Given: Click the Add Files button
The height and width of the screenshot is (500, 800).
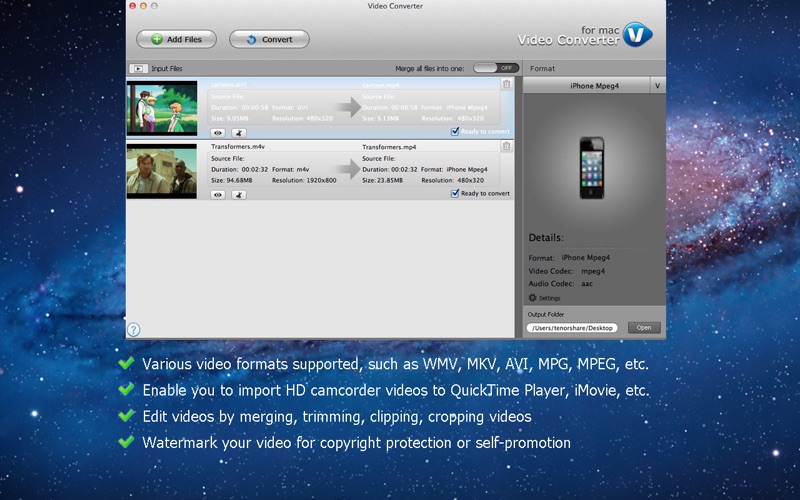Looking at the screenshot, I should pyautogui.click(x=177, y=39).
